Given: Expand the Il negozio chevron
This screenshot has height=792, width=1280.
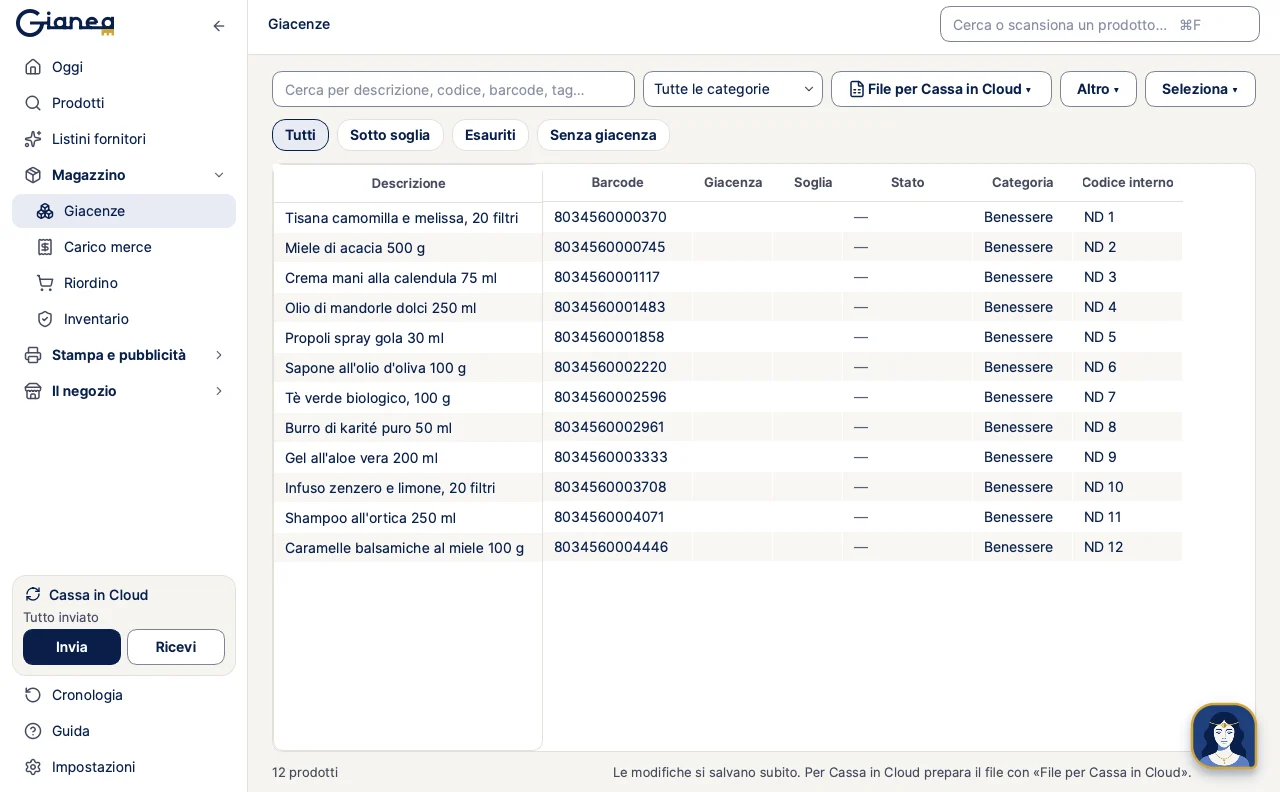Looking at the screenshot, I should click(x=219, y=391).
